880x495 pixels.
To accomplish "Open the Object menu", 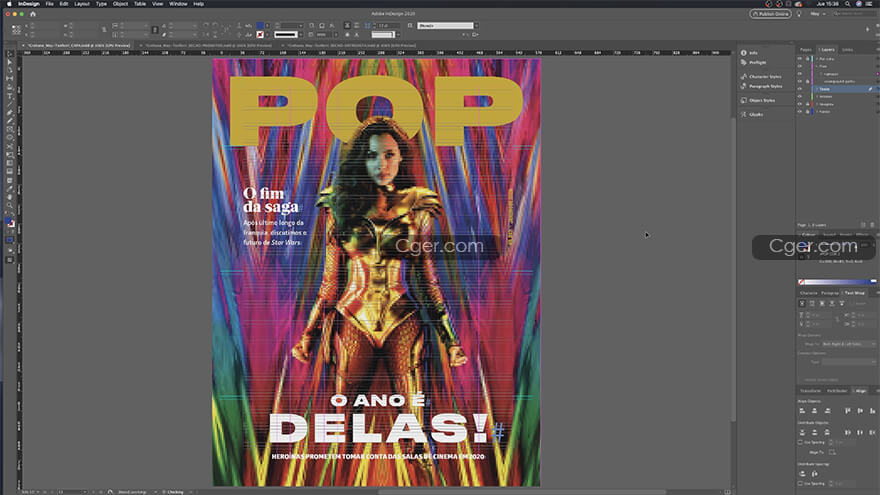I will tap(120, 4).
